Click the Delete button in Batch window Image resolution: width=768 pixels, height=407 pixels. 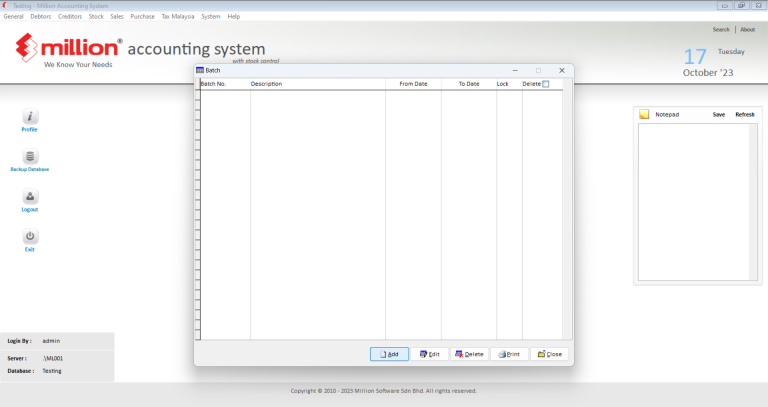pos(469,354)
